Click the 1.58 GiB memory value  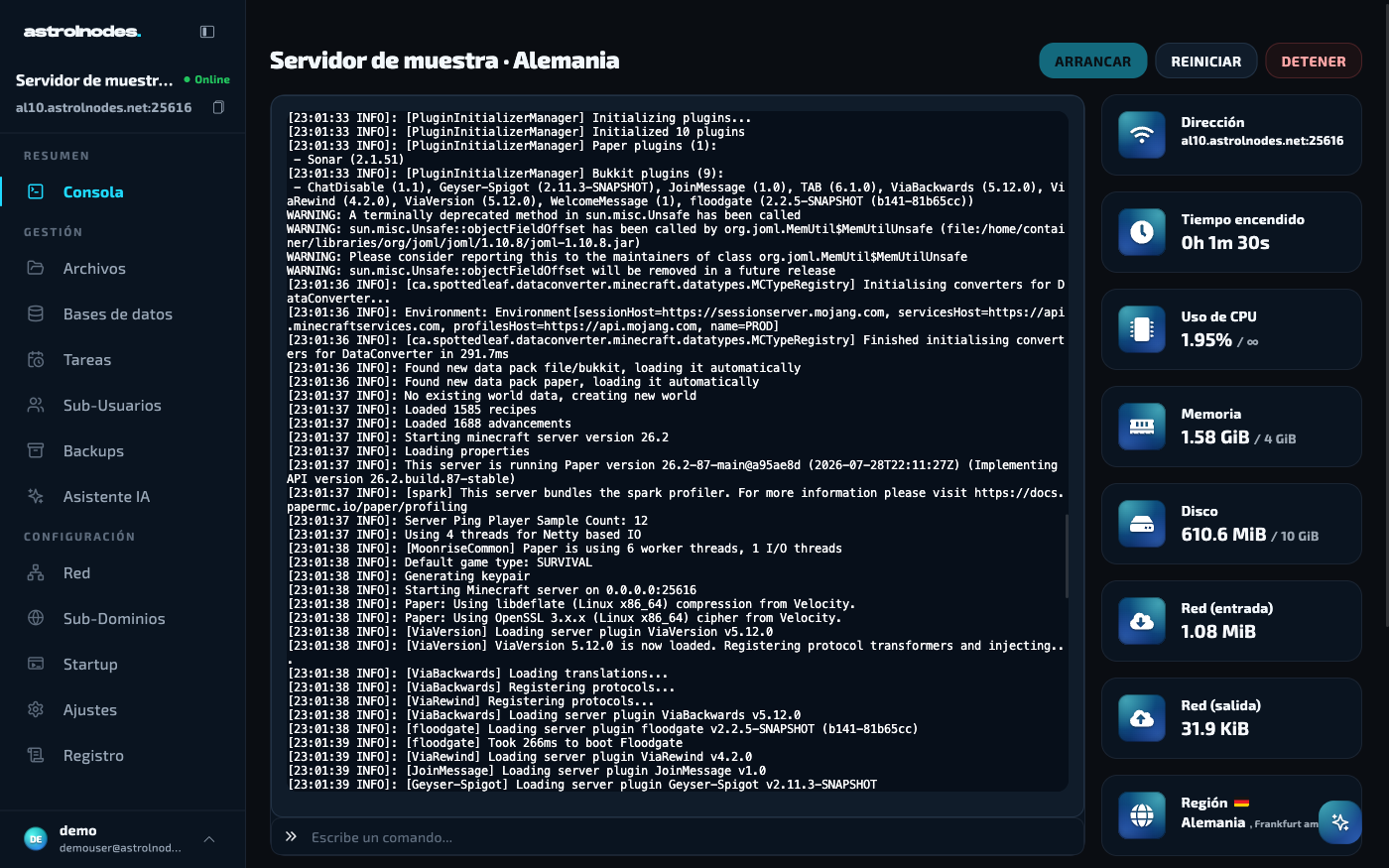[x=1215, y=437]
